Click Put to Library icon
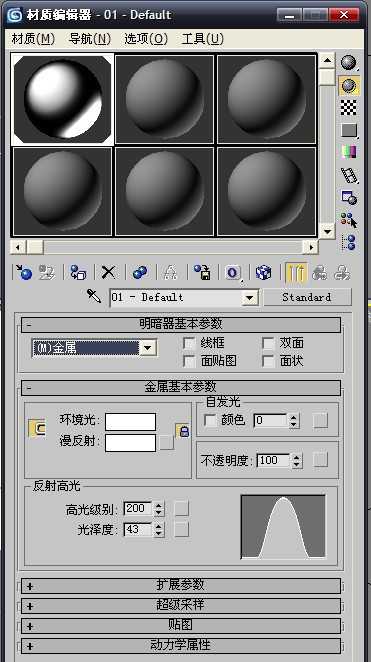This screenshot has width=371, height=662. pyautogui.click(x=202, y=273)
